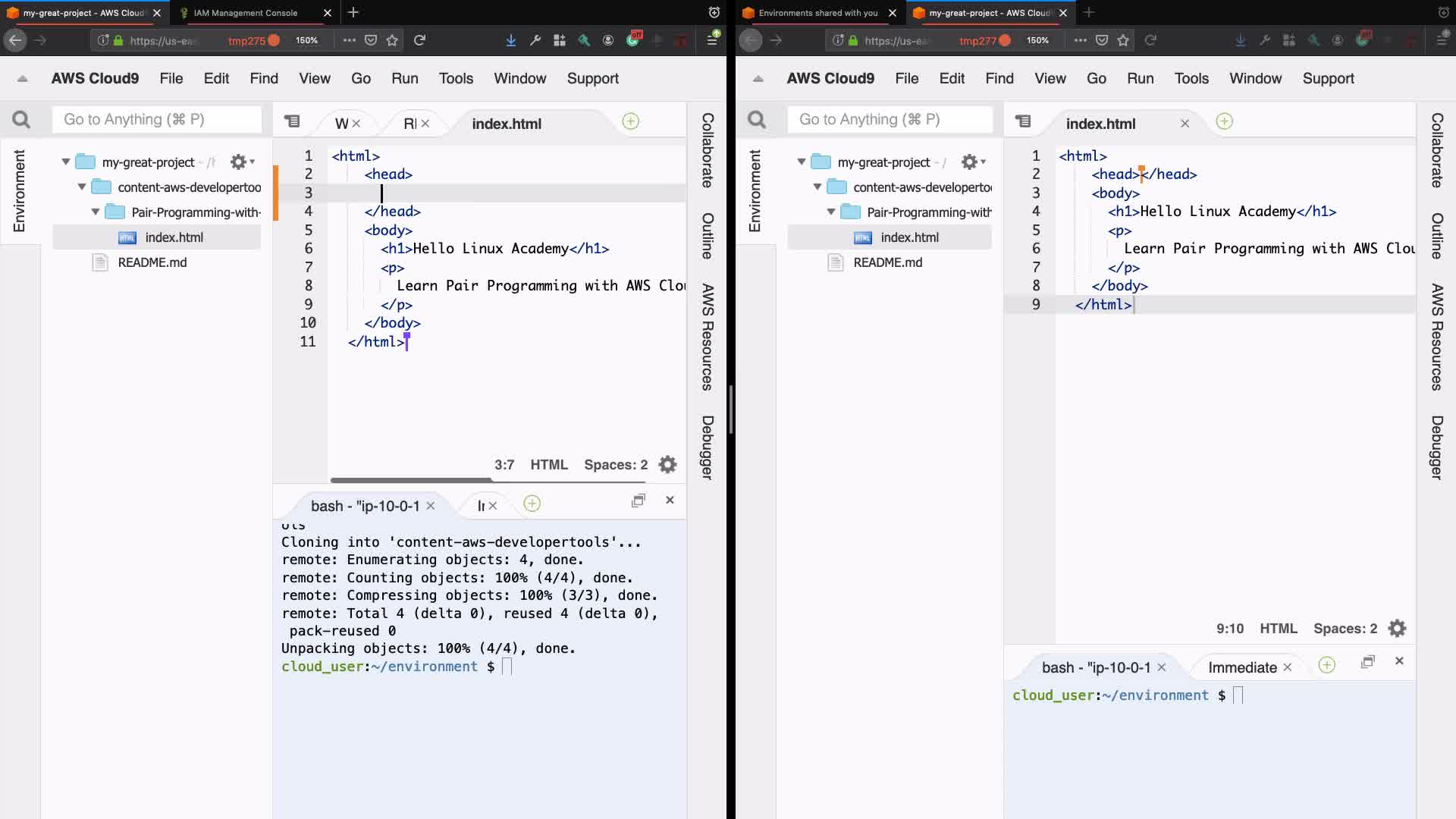Click the left window search magnifier icon

(x=21, y=120)
